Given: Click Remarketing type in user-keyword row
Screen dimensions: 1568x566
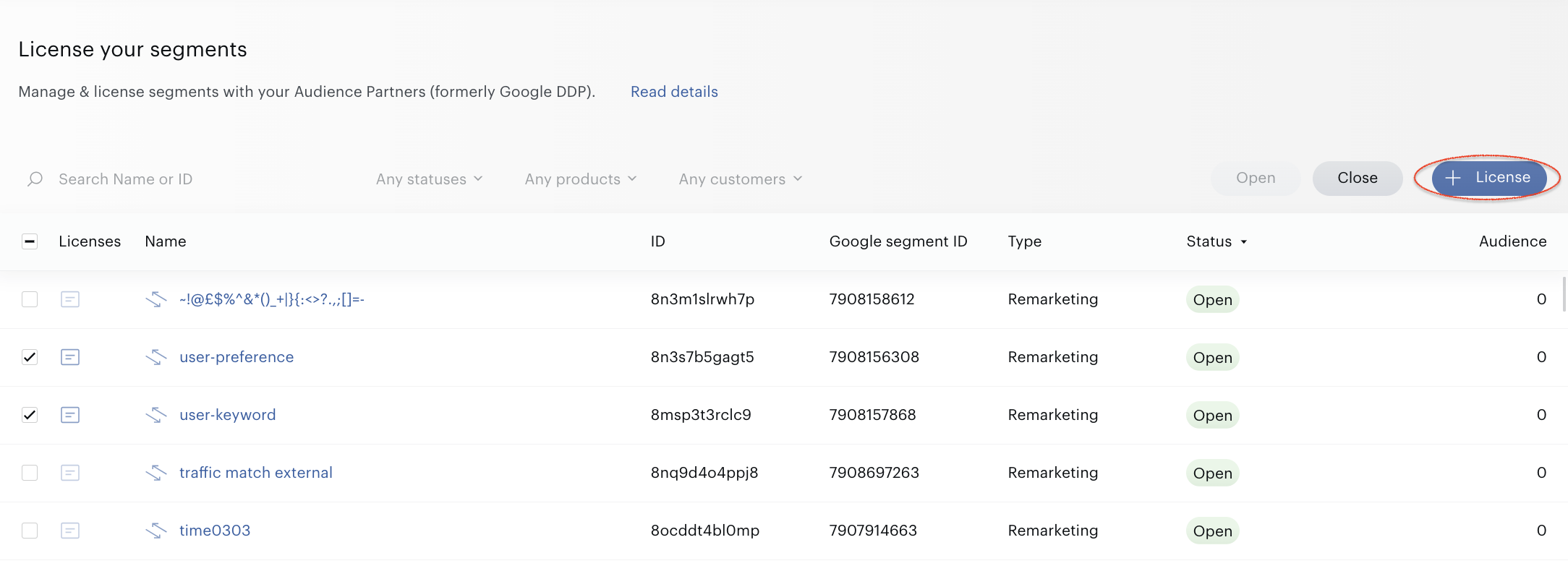Looking at the screenshot, I should point(1053,415).
